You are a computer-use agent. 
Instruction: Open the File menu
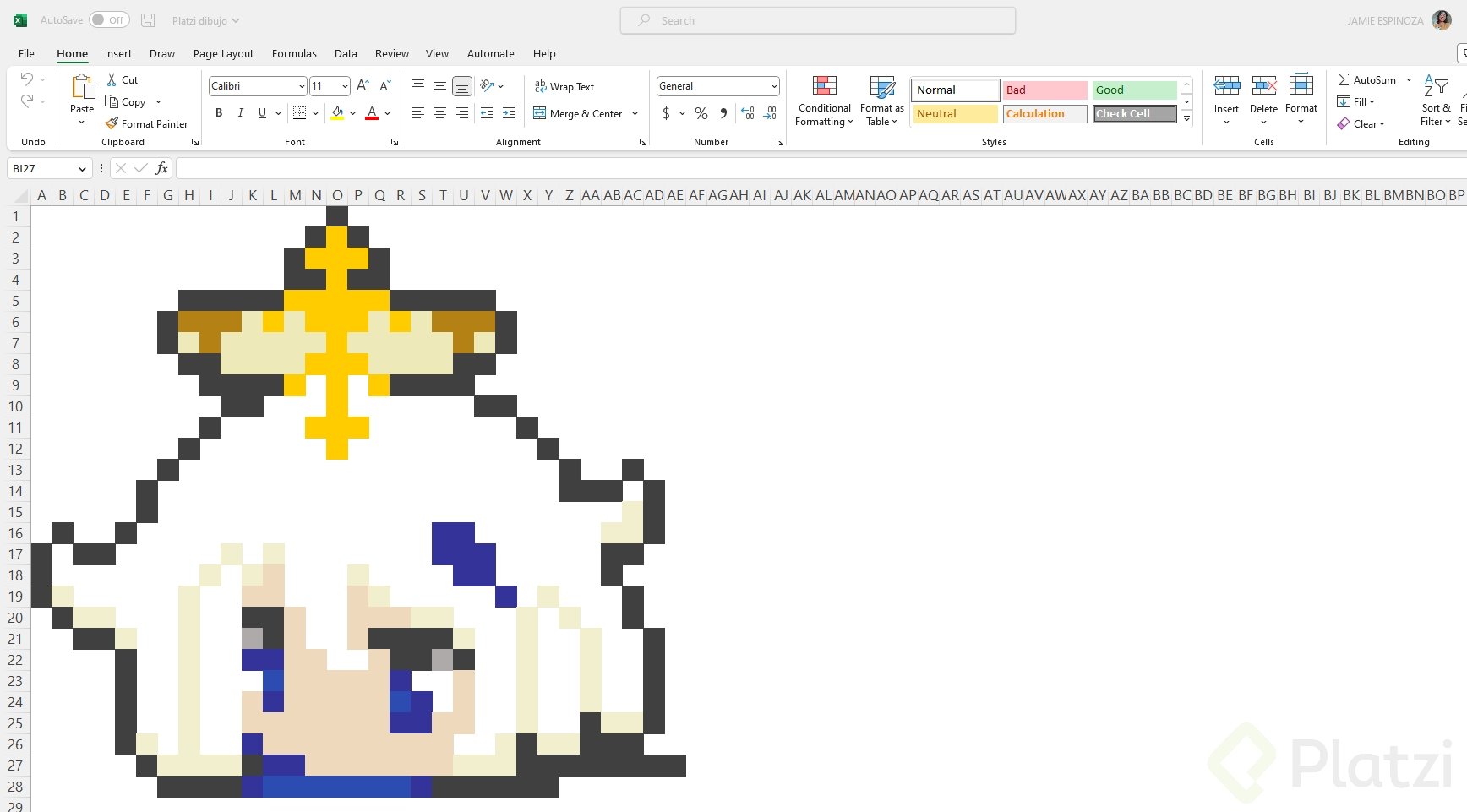click(x=27, y=53)
